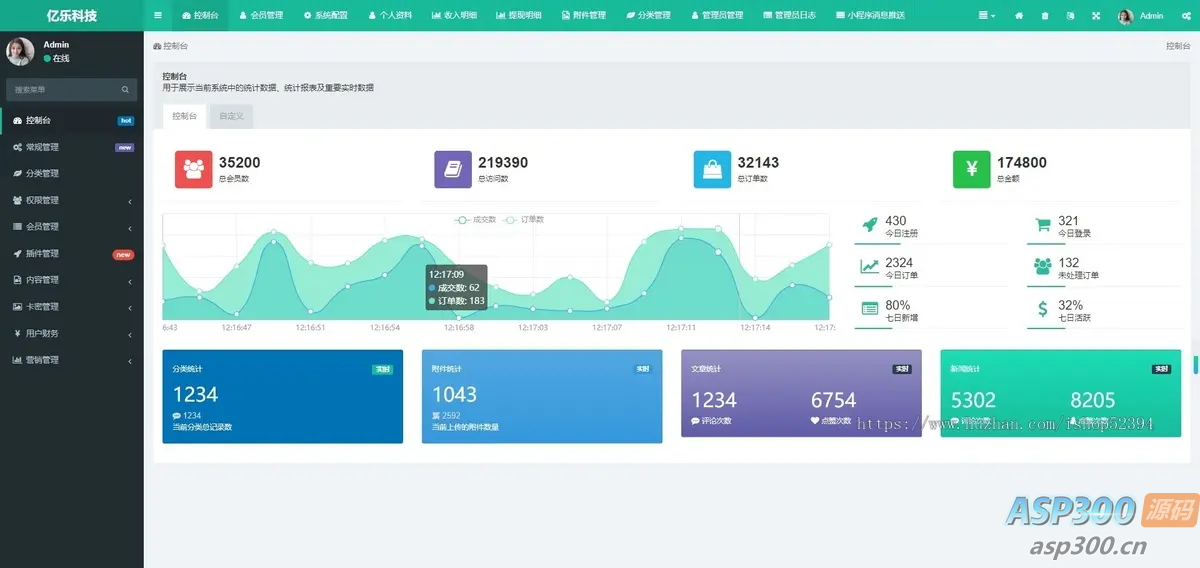Toggle the 成交数 series in the chart legend
The image size is (1200, 568).
(x=475, y=219)
